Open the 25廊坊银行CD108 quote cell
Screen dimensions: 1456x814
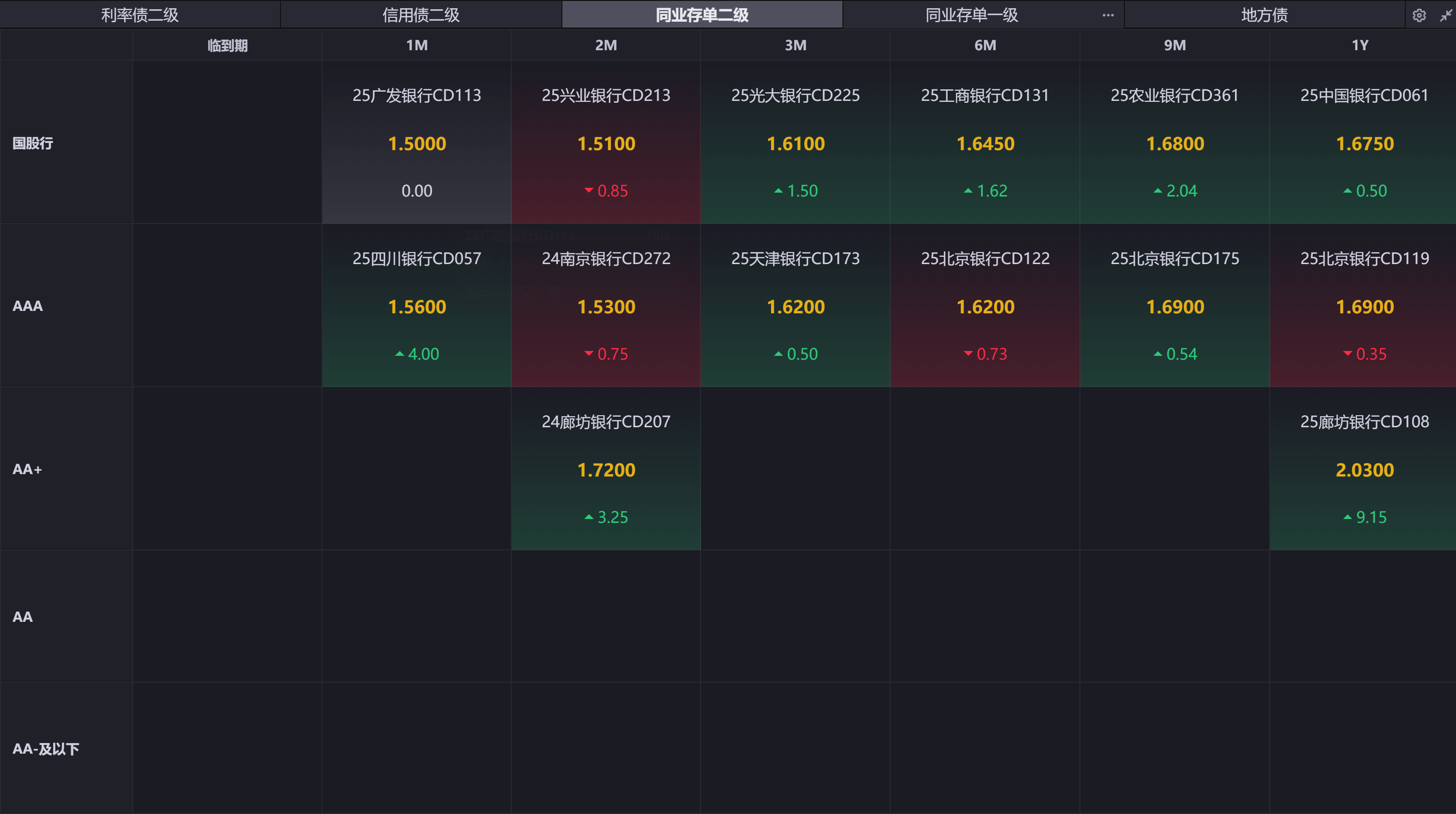coord(1364,469)
